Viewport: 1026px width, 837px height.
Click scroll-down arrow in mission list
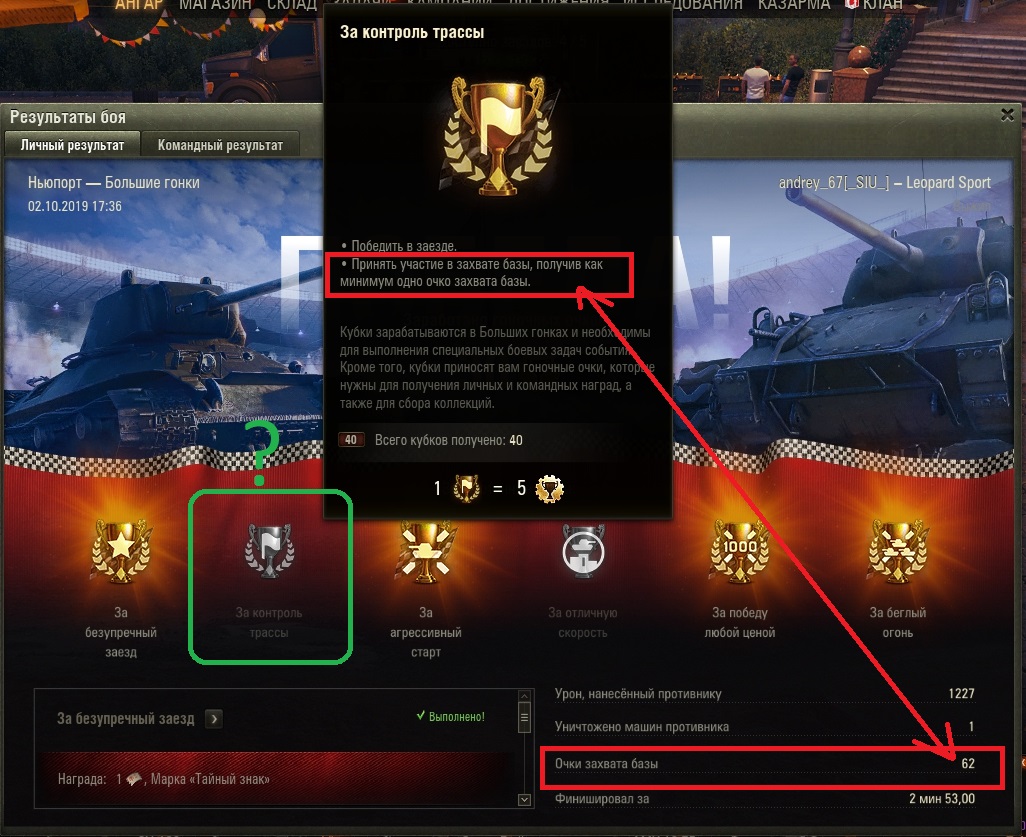[523, 799]
